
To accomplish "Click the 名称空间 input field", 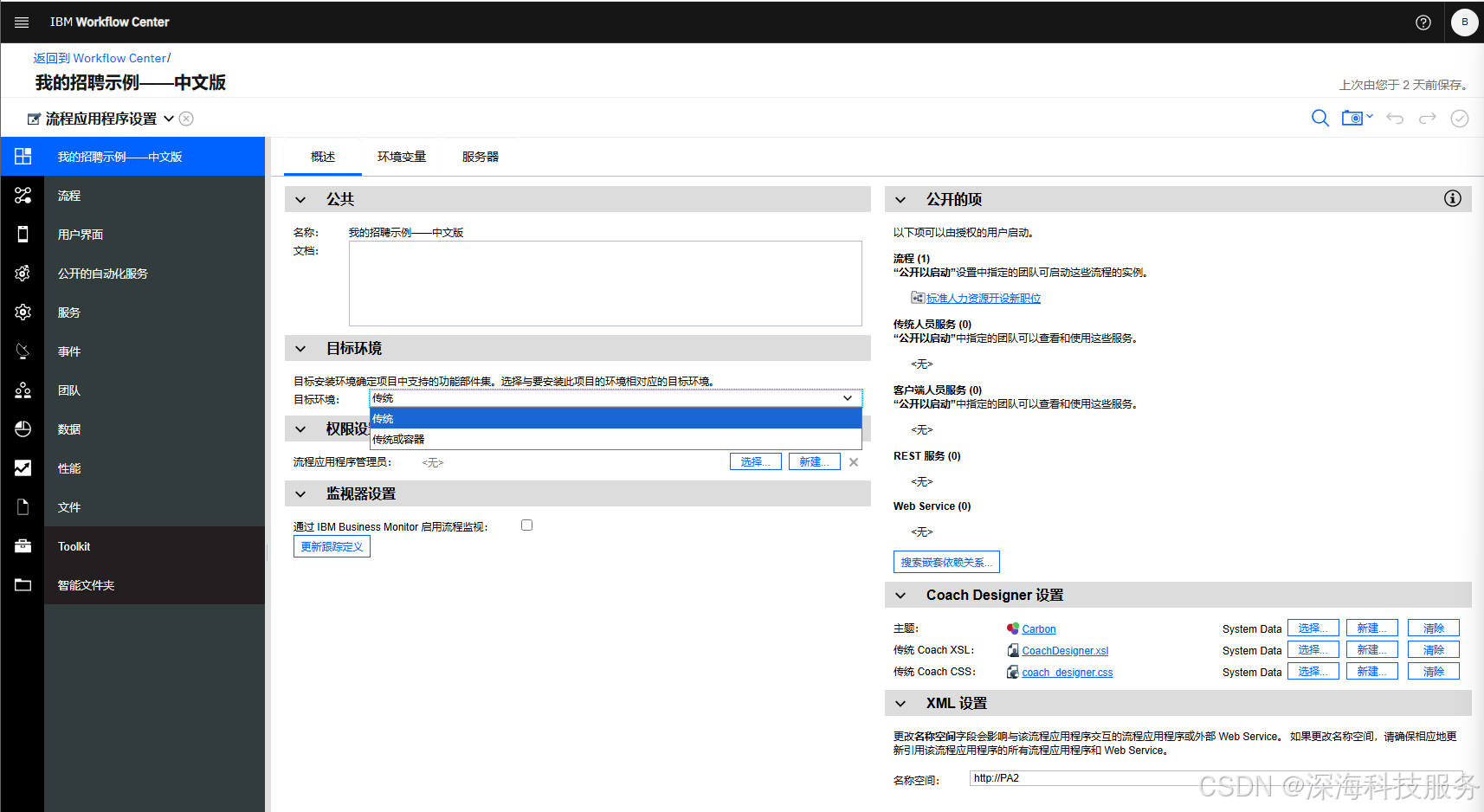I will (1216, 778).
